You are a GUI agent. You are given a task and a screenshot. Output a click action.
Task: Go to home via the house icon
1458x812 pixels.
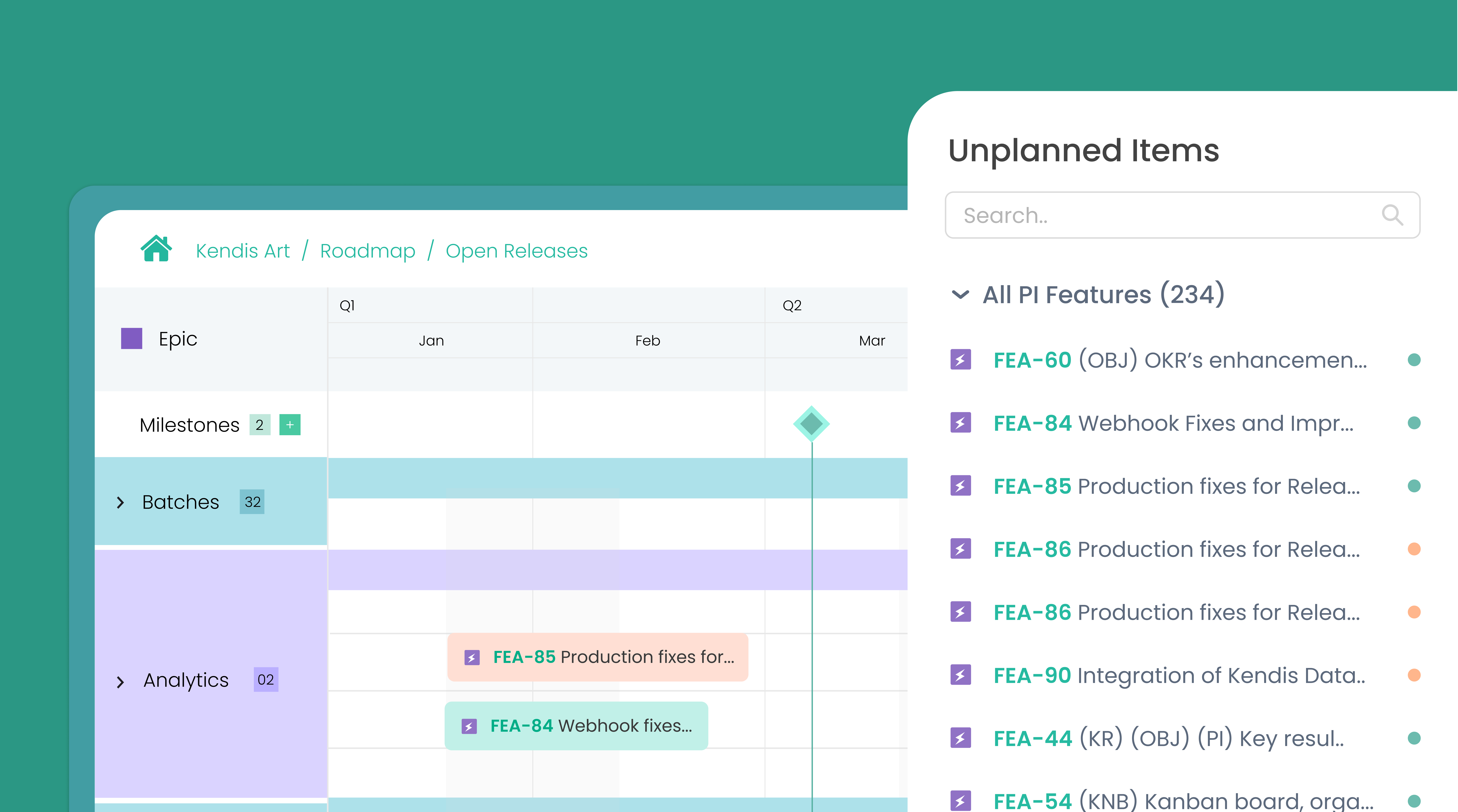(156, 248)
